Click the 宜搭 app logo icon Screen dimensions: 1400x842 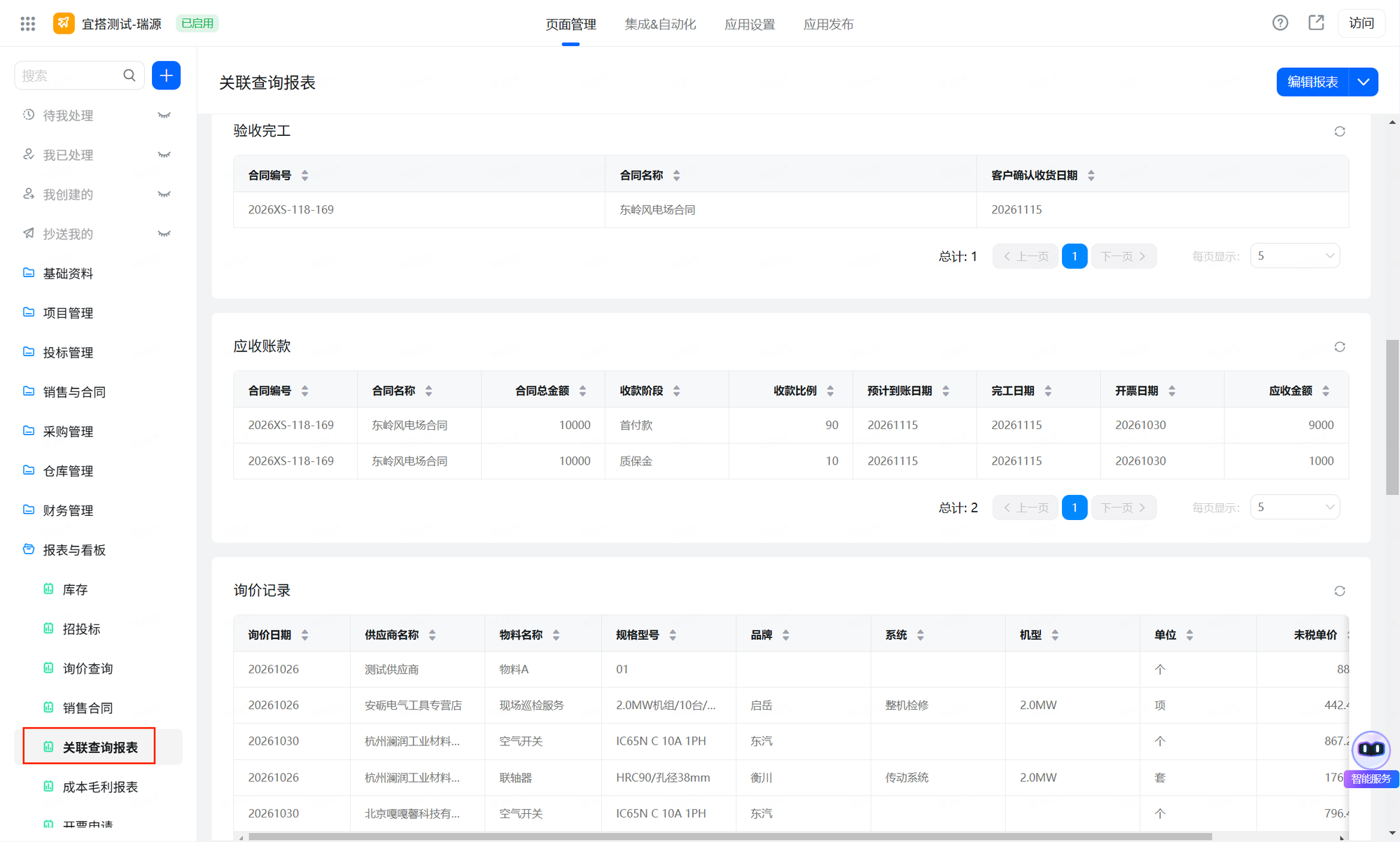(64, 24)
